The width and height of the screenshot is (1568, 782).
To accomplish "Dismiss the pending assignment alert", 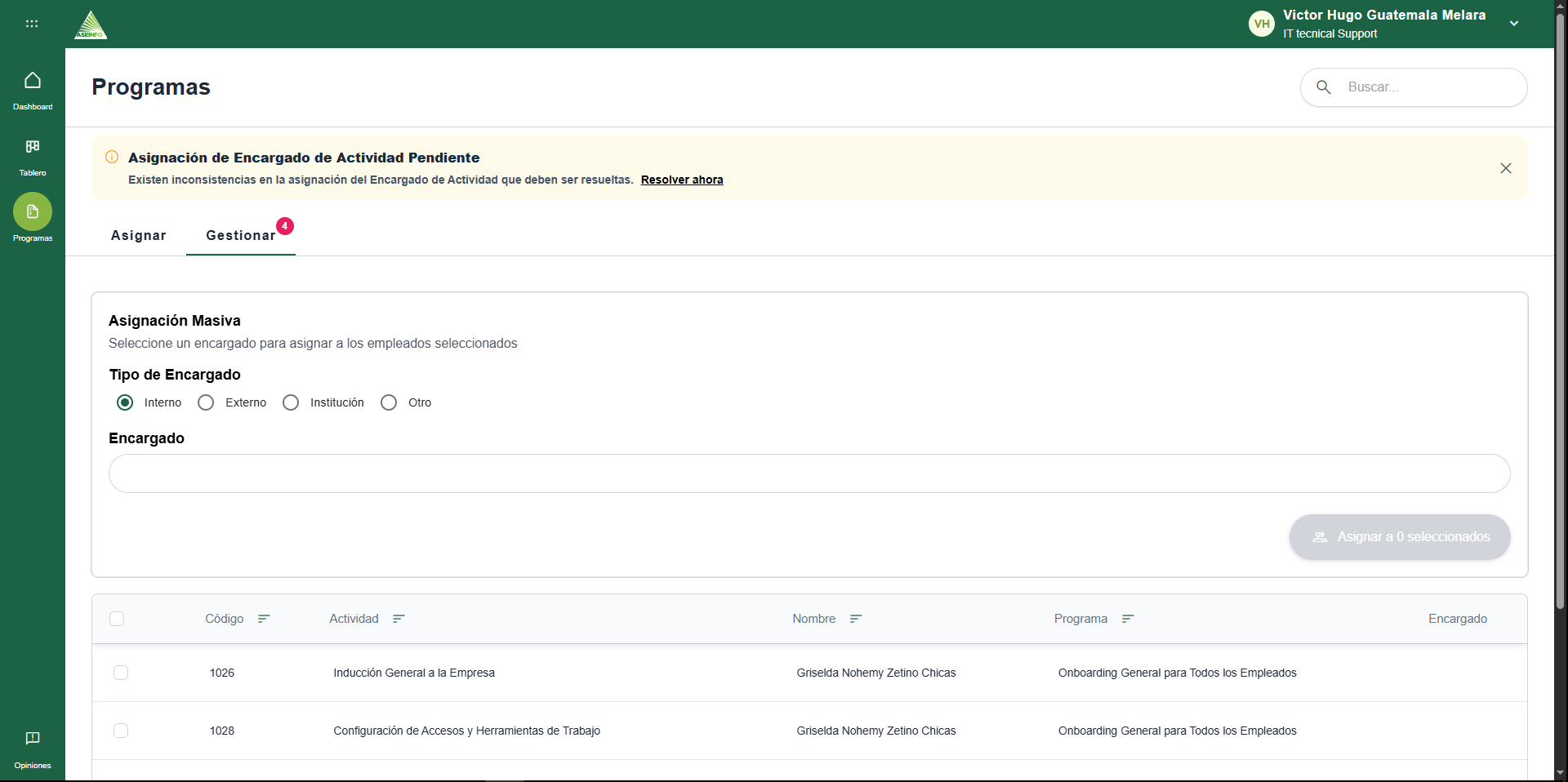I will [1506, 168].
